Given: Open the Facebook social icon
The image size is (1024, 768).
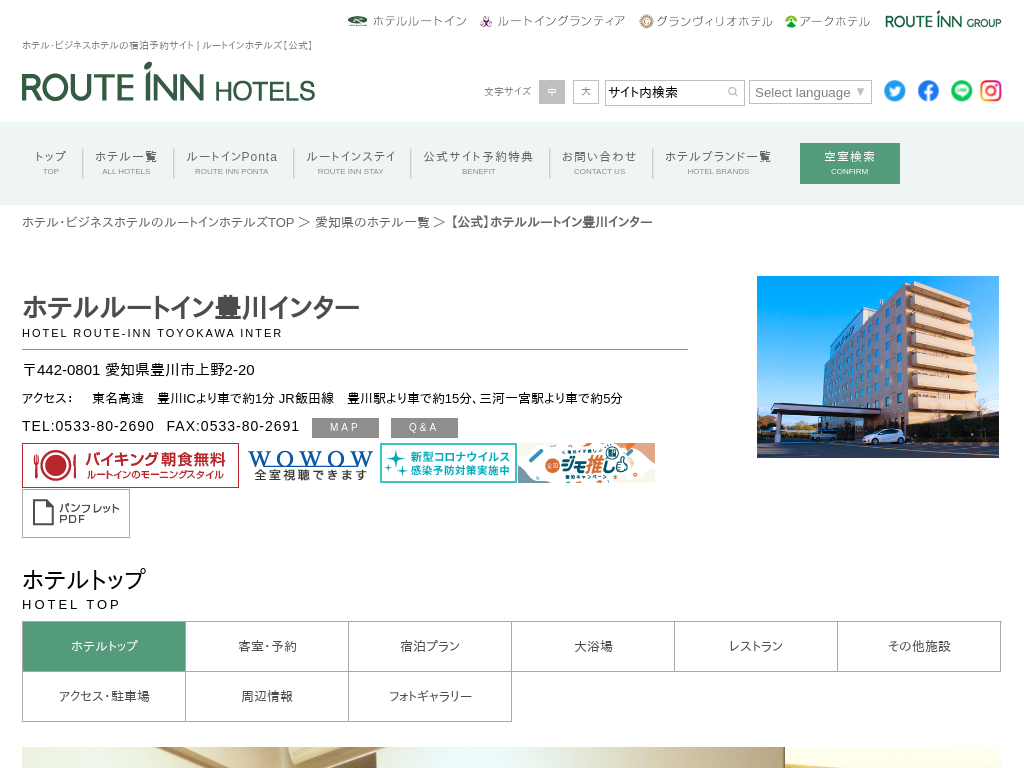Looking at the screenshot, I should [927, 91].
